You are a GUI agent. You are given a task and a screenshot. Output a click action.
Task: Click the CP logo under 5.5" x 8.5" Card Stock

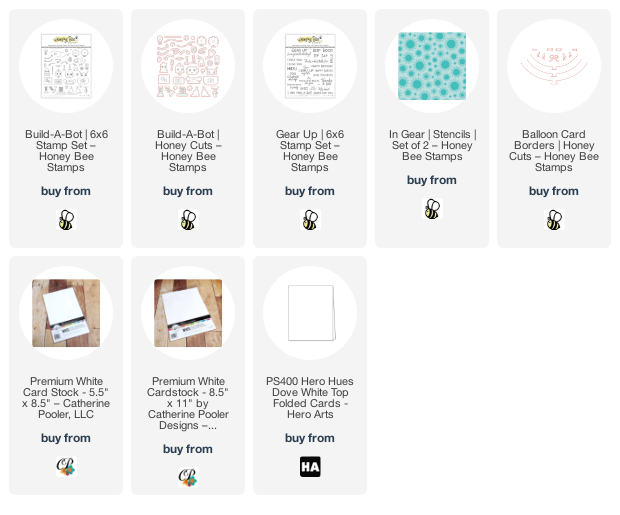click(x=66, y=467)
